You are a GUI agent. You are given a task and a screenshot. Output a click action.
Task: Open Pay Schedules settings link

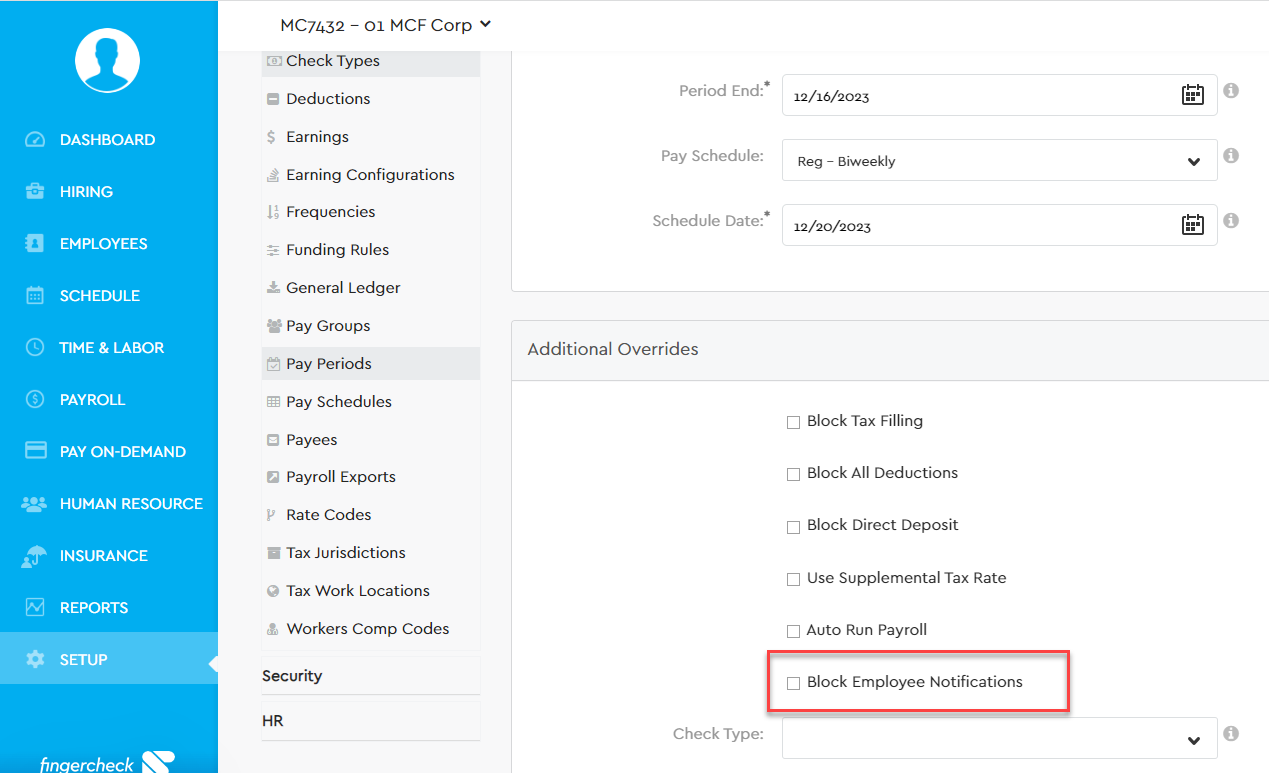click(x=338, y=402)
